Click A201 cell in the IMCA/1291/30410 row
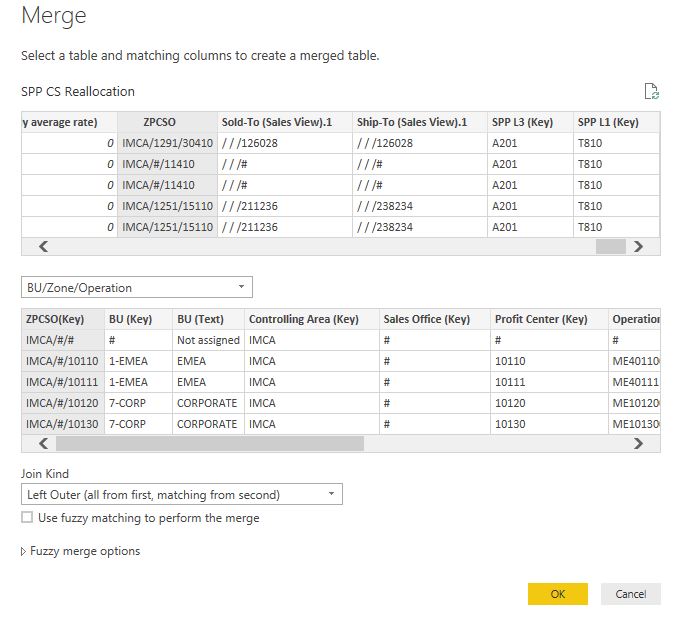The image size is (677, 621). [530, 143]
